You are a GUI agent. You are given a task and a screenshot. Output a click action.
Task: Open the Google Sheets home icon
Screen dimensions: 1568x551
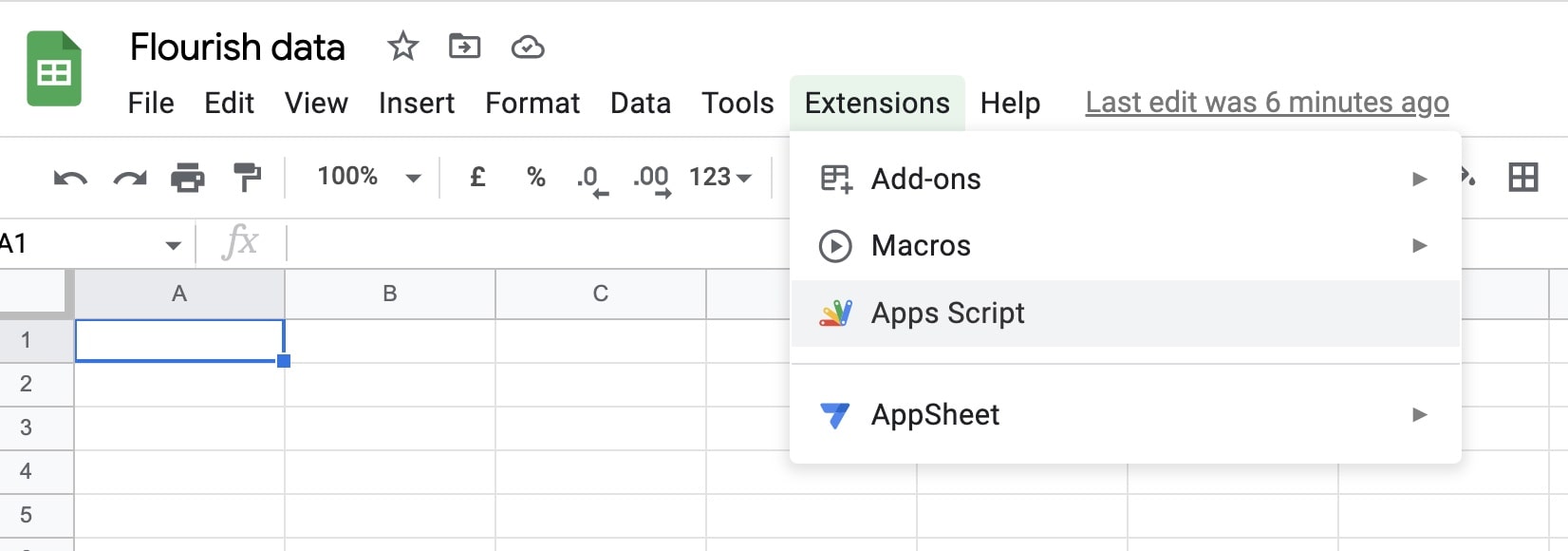click(54, 68)
